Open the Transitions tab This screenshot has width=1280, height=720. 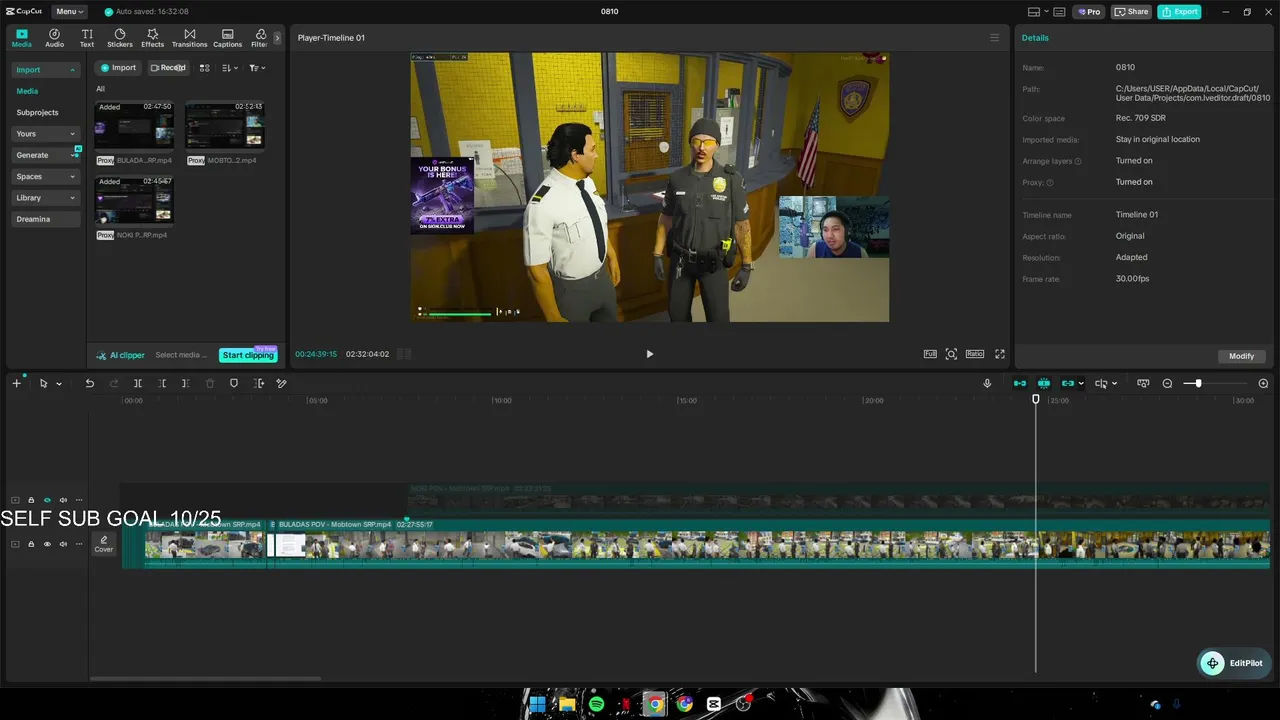[189, 38]
